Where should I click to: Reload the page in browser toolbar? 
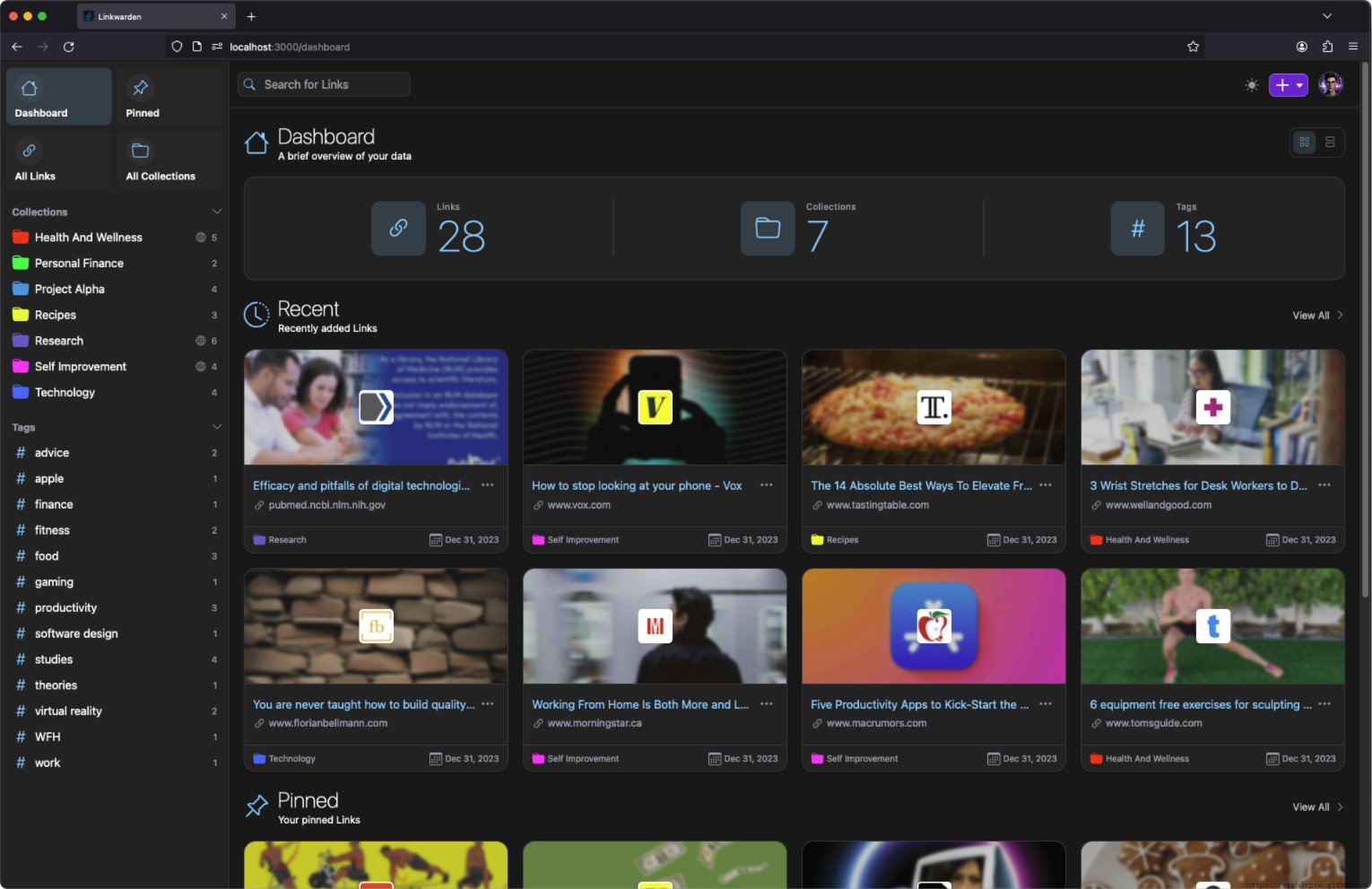[69, 47]
